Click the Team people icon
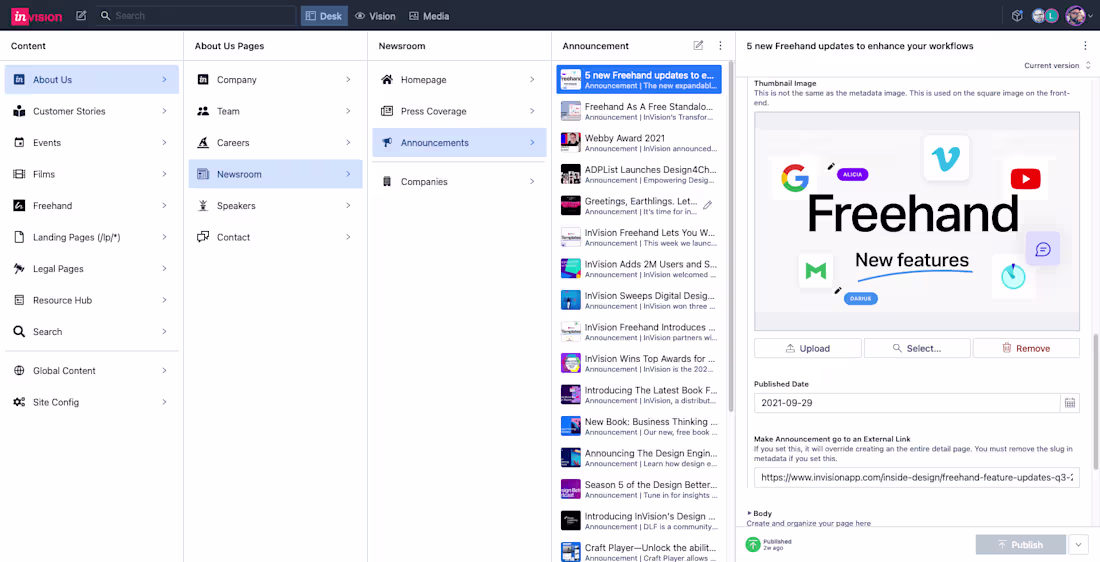The image size is (1100, 562). 203,111
